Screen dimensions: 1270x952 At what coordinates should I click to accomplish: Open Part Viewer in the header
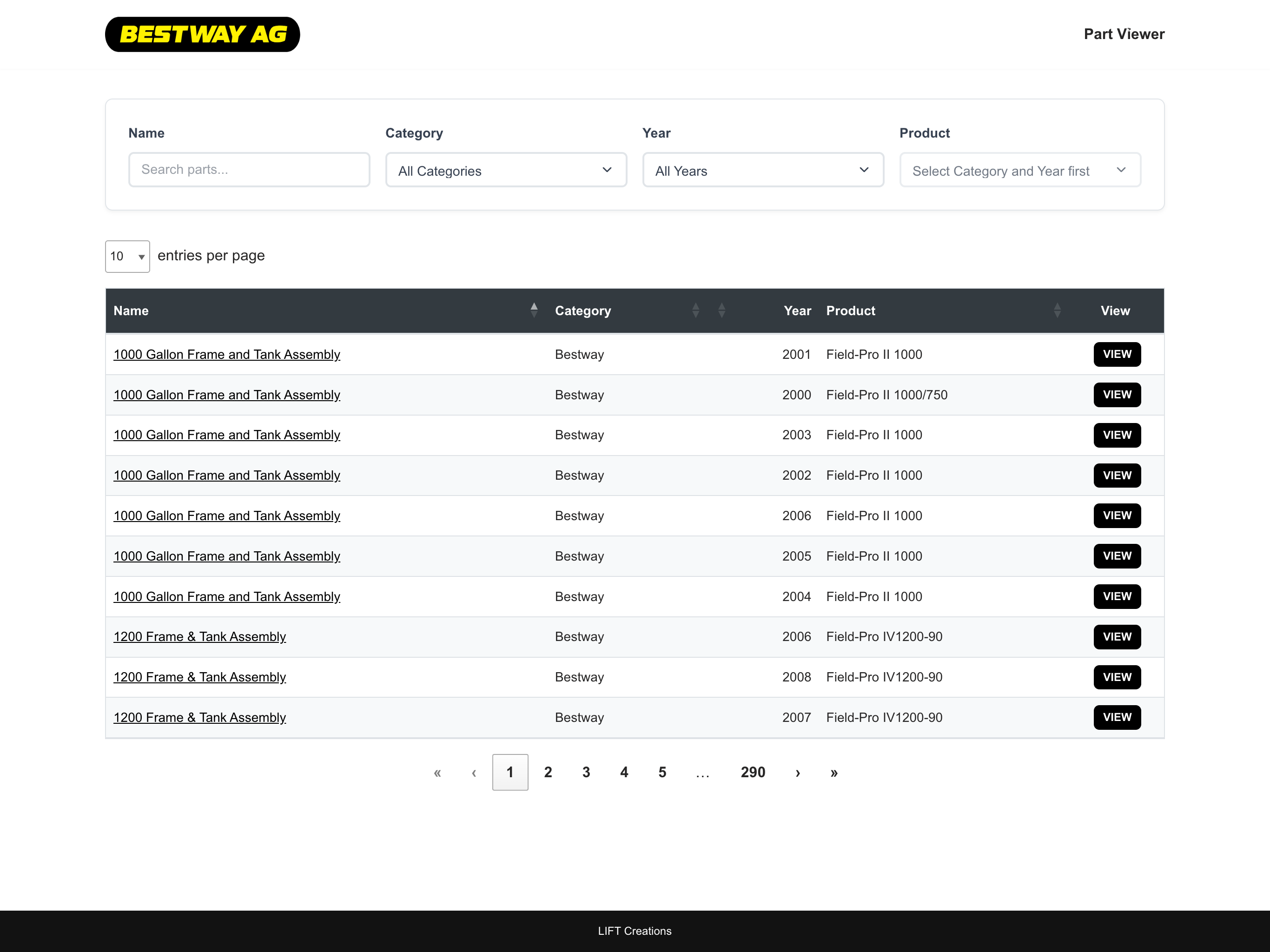(1124, 34)
